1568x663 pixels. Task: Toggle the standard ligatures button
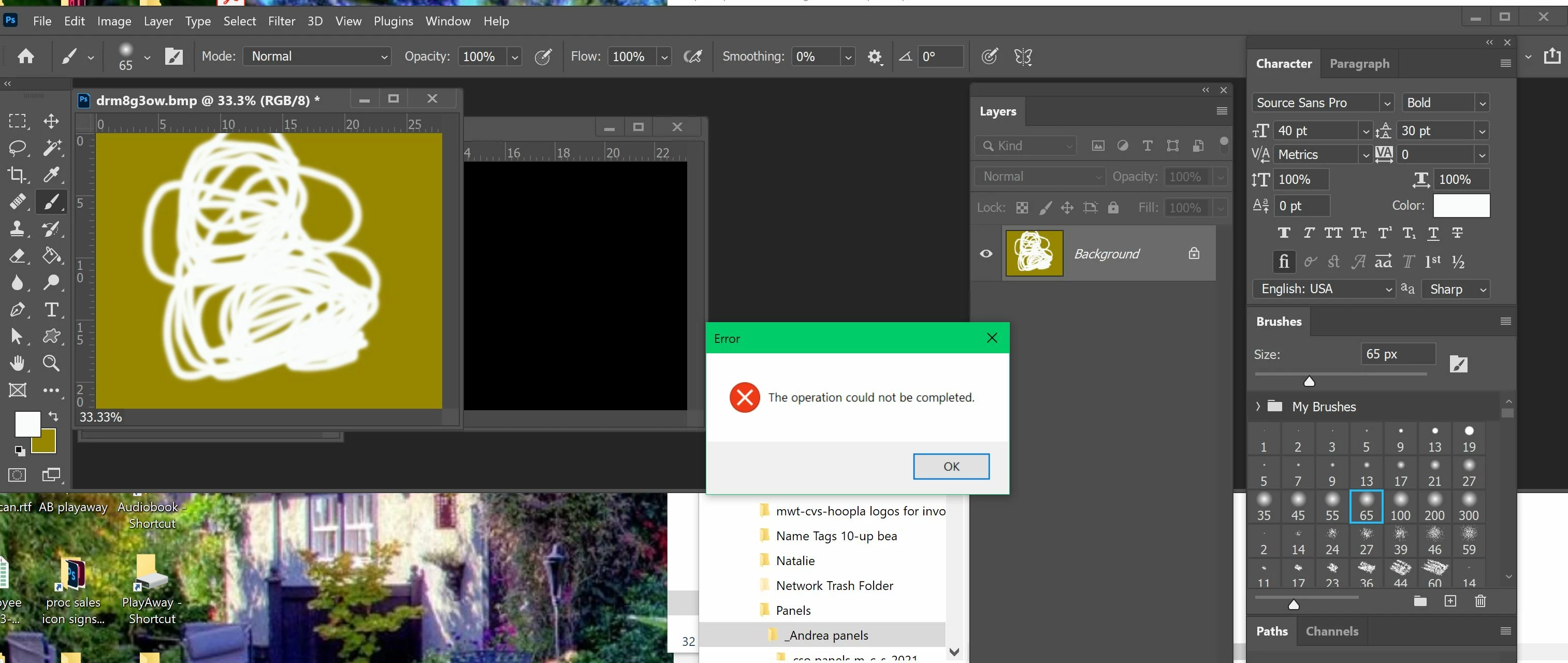point(1283,262)
